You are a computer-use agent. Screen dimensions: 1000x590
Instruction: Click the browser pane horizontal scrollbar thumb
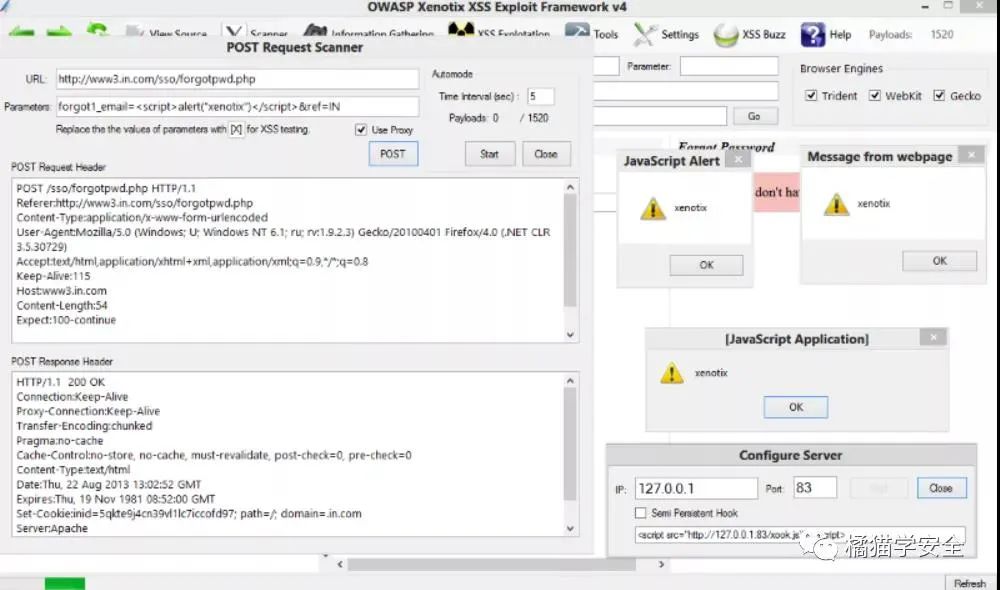click(x=491, y=564)
